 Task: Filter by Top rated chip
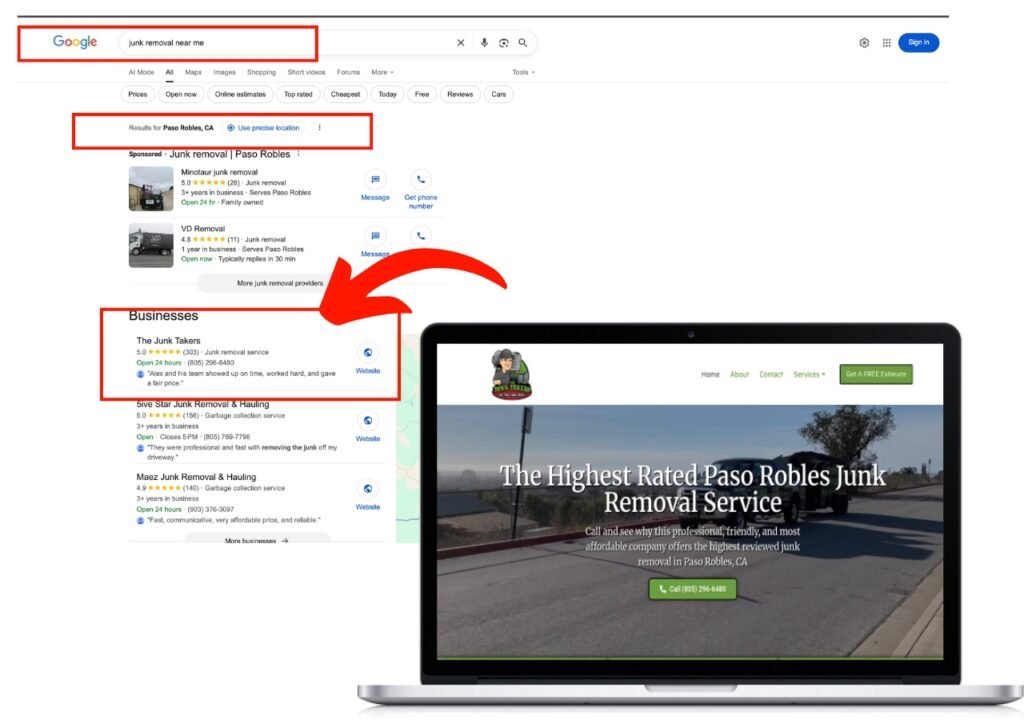pos(298,95)
